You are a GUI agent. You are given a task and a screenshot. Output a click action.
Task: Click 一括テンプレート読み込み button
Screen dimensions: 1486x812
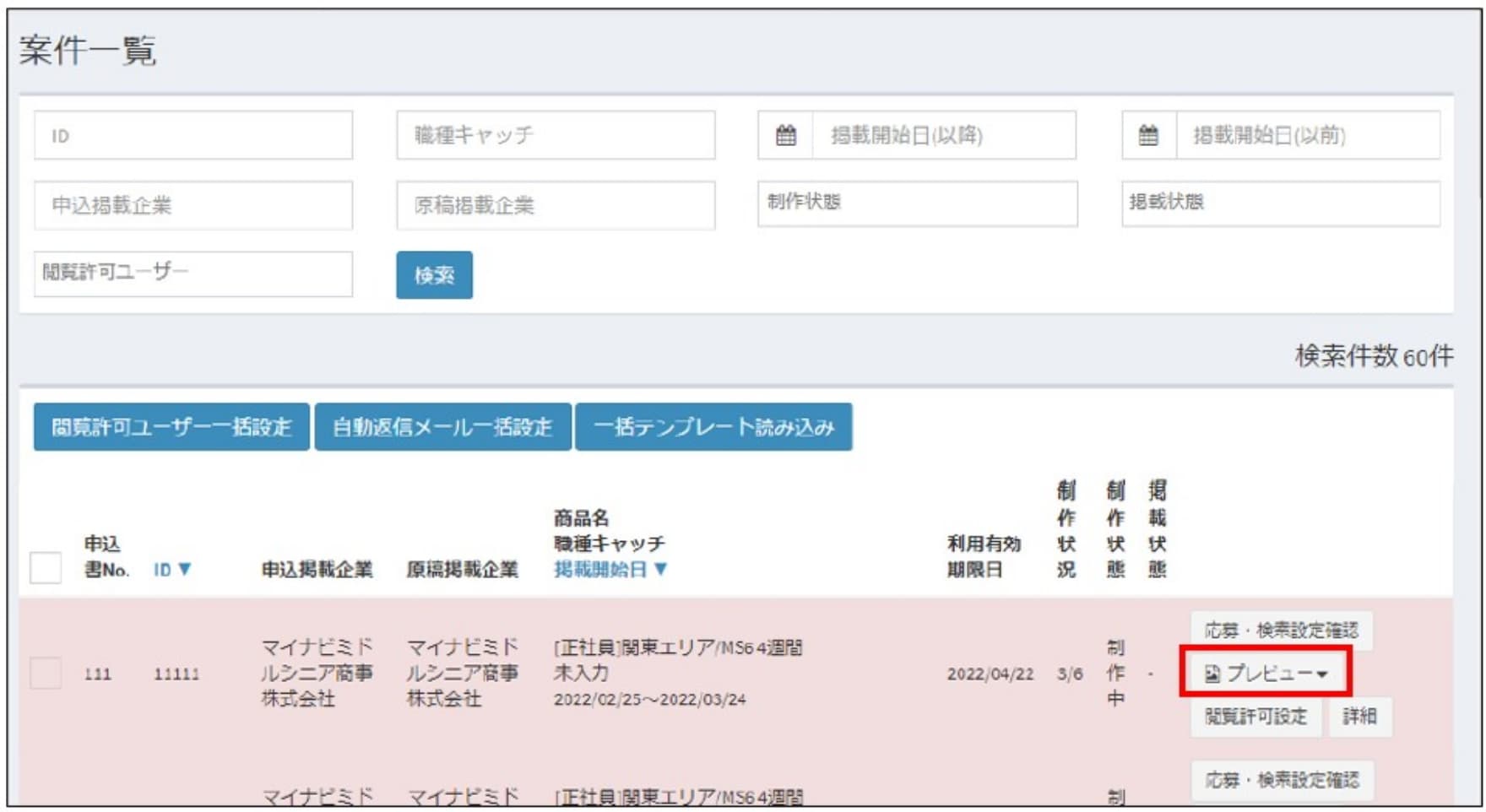713,427
